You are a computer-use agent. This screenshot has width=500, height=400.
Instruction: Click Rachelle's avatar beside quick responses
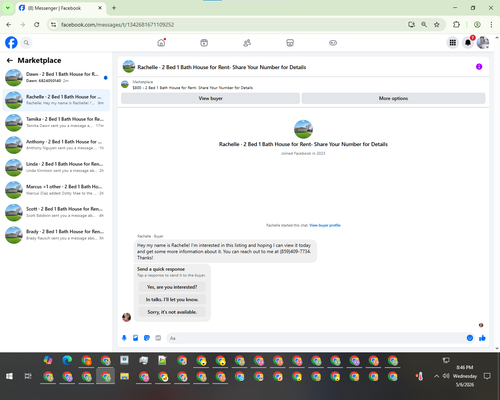coord(126,317)
